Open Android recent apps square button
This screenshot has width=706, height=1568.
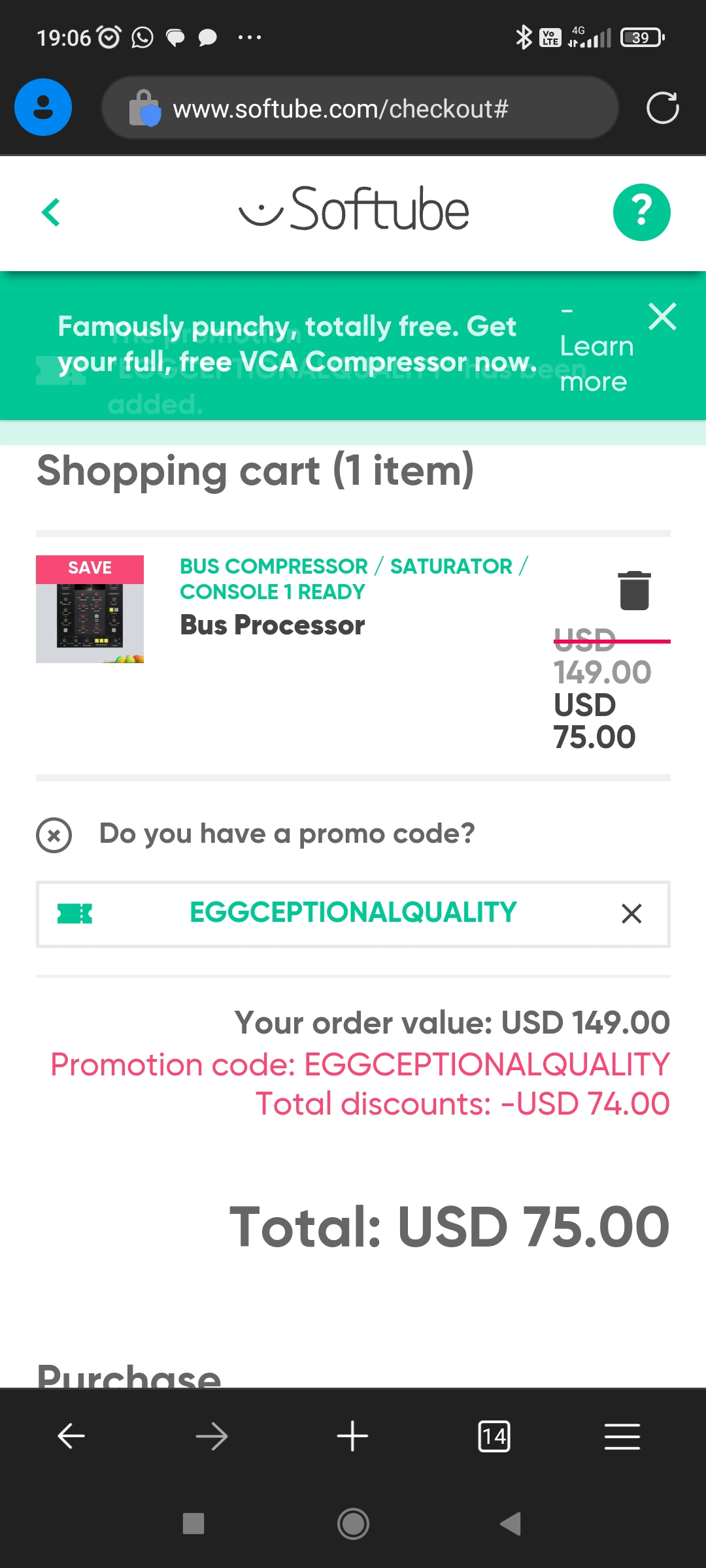tap(193, 1524)
